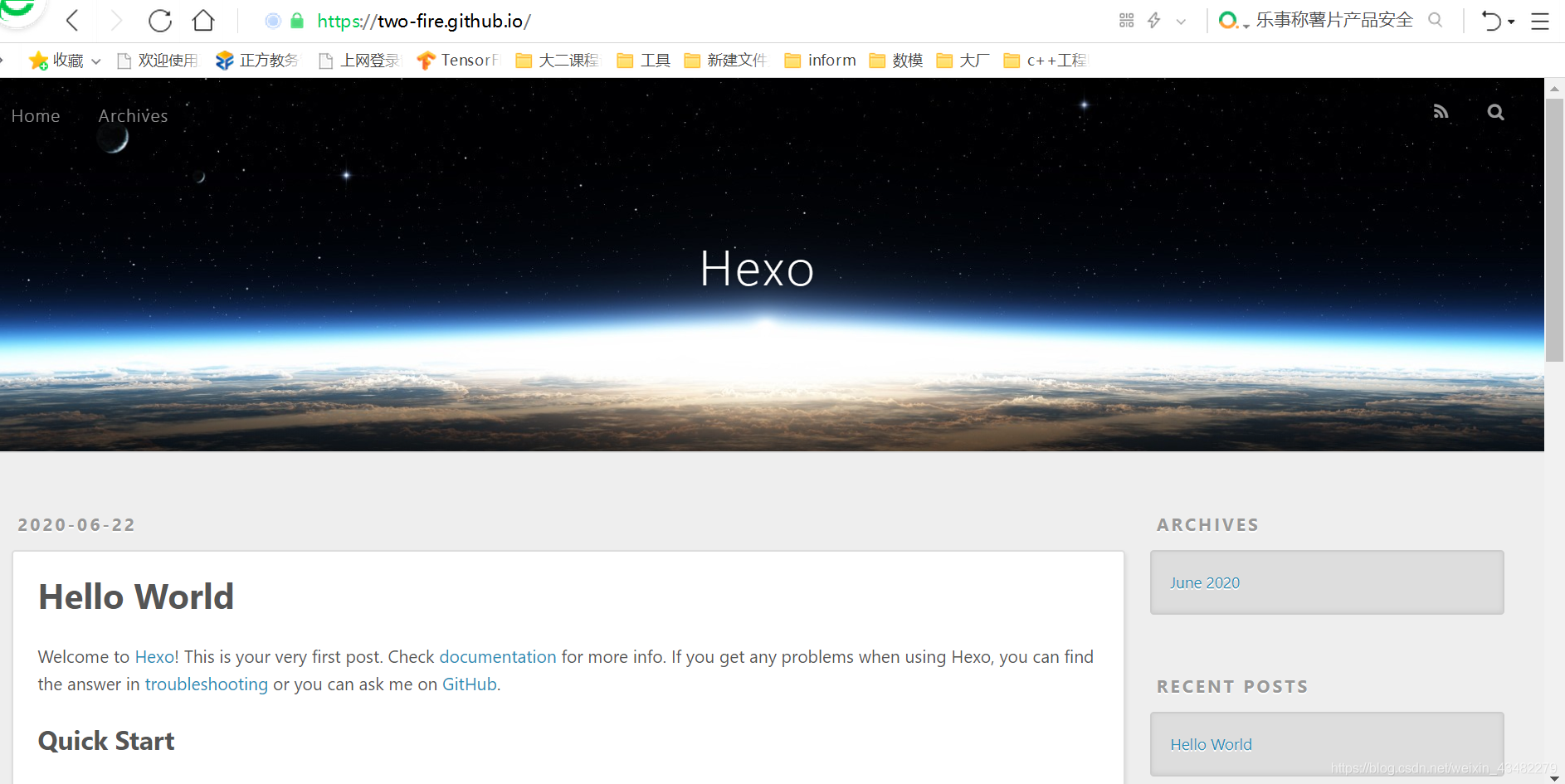
Task: Click the shield icon beside the padlock
Action: pos(272,21)
